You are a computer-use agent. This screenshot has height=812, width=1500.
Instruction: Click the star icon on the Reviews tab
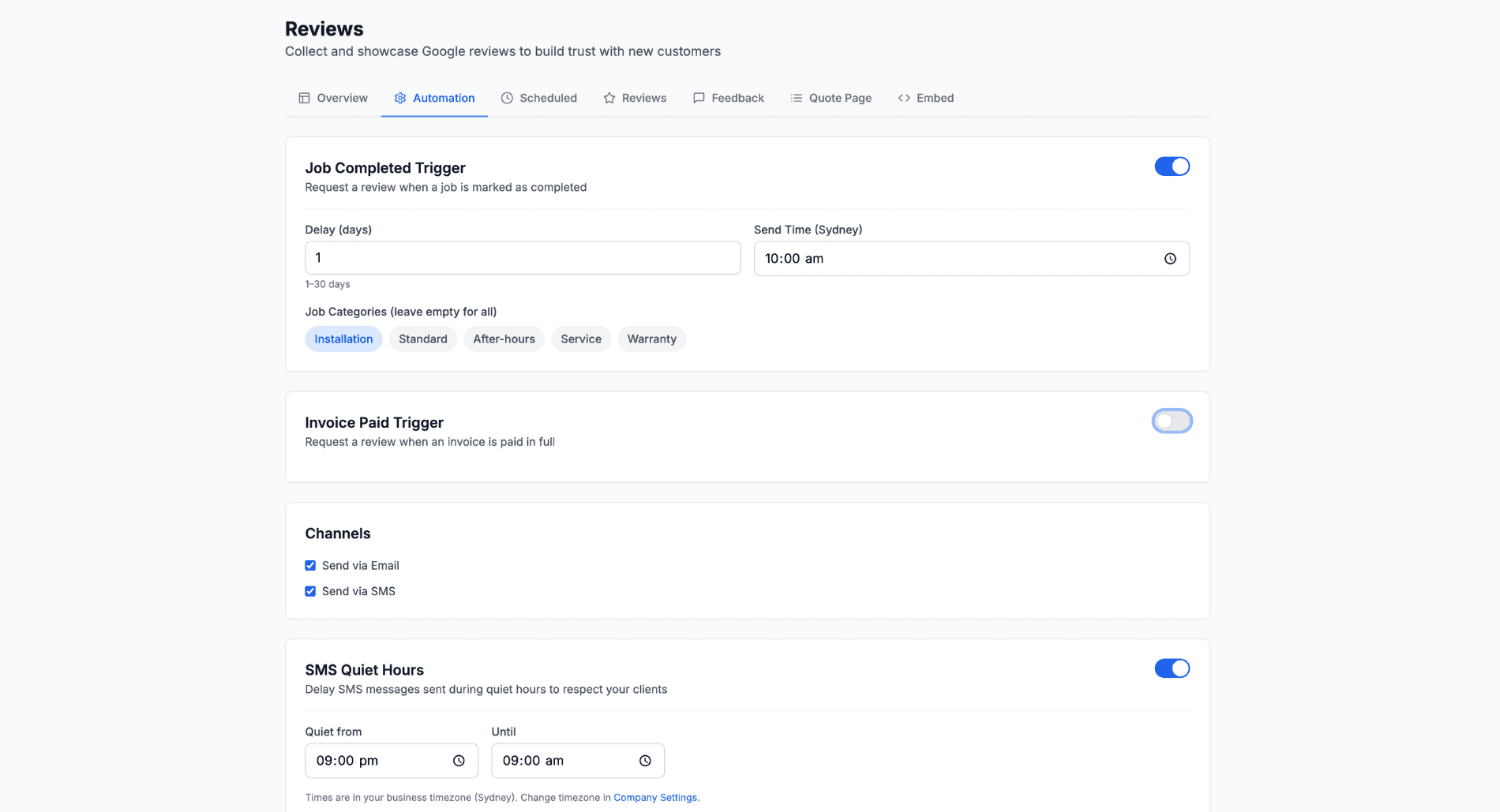[609, 98]
